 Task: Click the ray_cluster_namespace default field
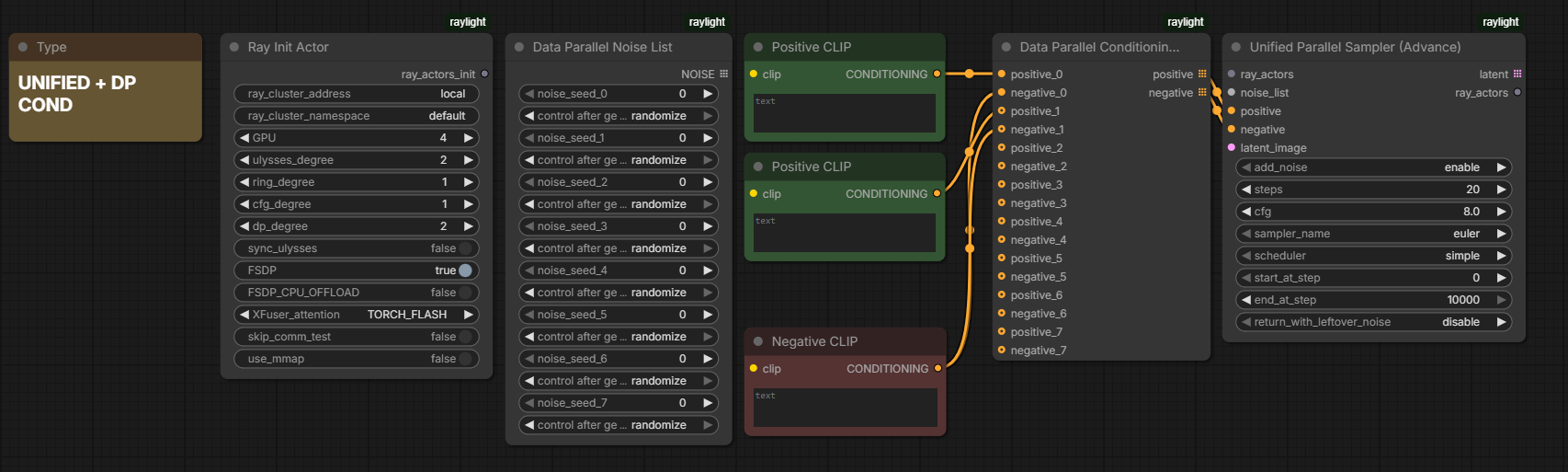[x=357, y=116]
